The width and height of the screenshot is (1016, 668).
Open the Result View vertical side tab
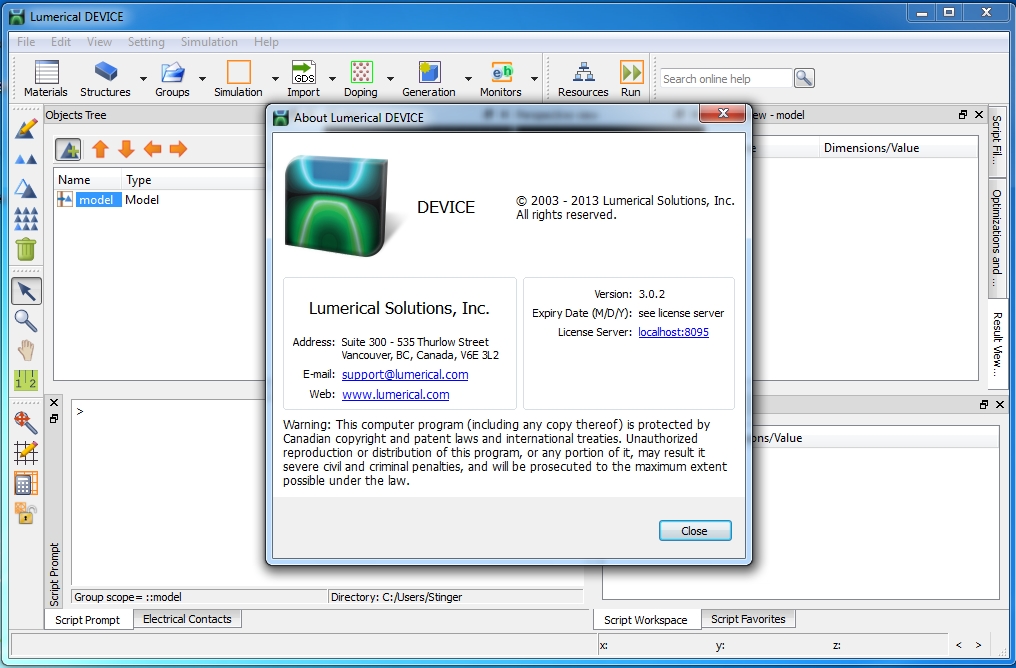(x=996, y=343)
